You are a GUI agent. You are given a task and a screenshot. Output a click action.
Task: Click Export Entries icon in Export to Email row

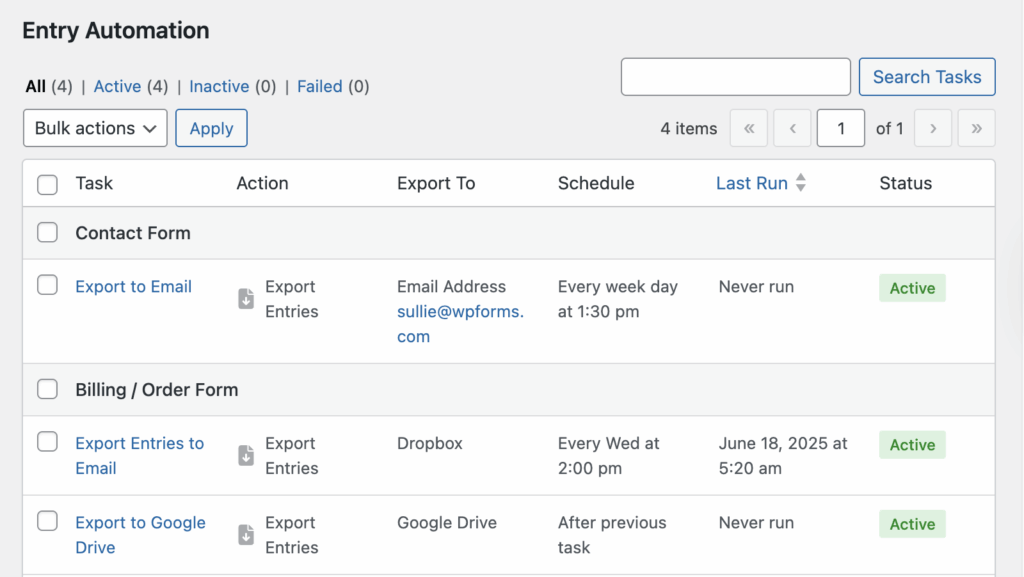pyautogui.click(x=246, y=299)
